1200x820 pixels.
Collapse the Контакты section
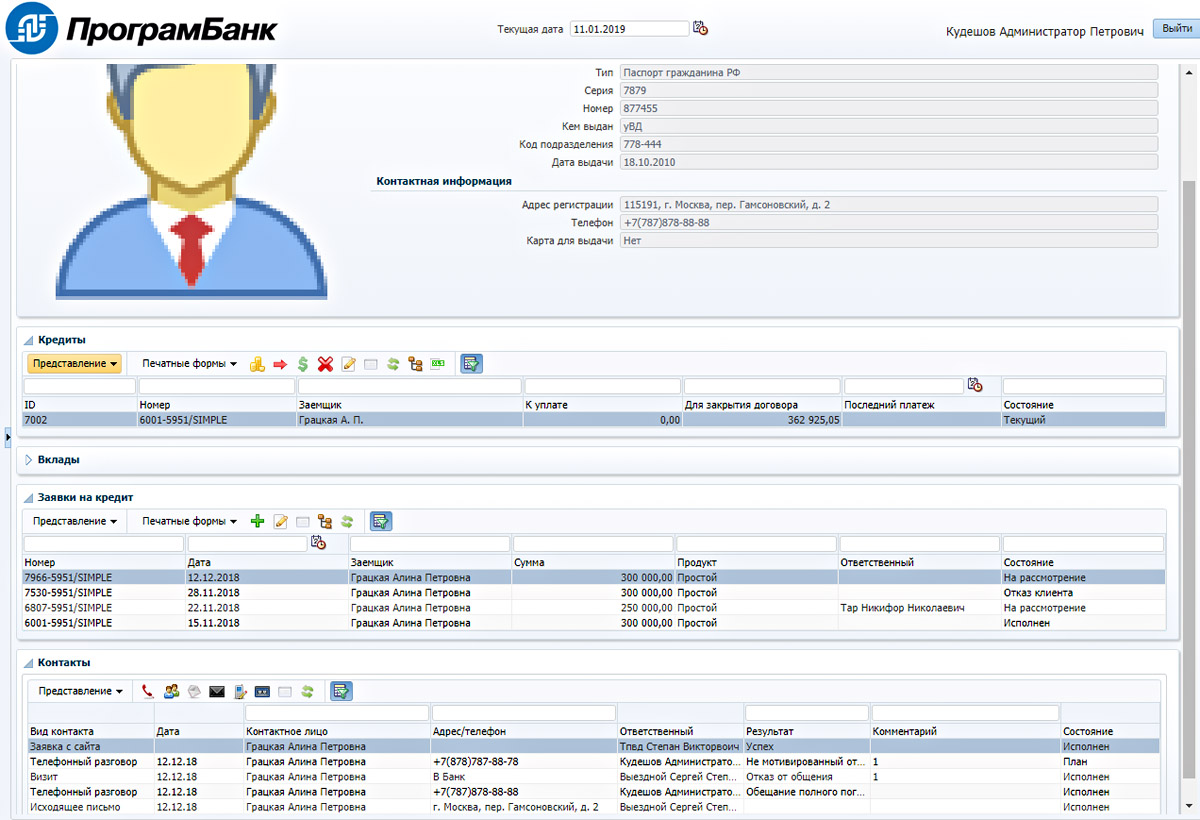(x=28, y=663)
